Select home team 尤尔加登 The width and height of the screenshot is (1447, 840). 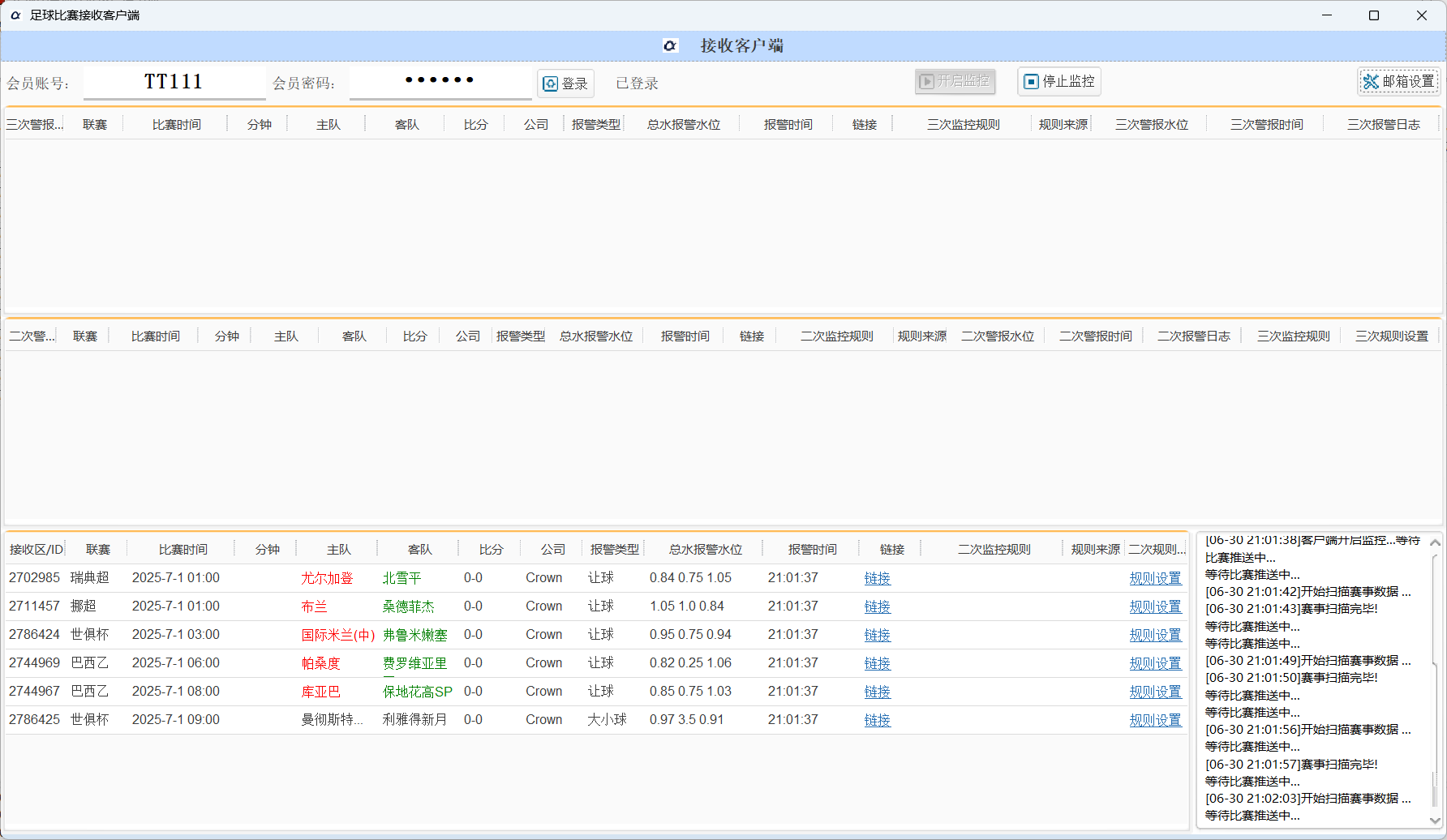(x=327, y=578)
